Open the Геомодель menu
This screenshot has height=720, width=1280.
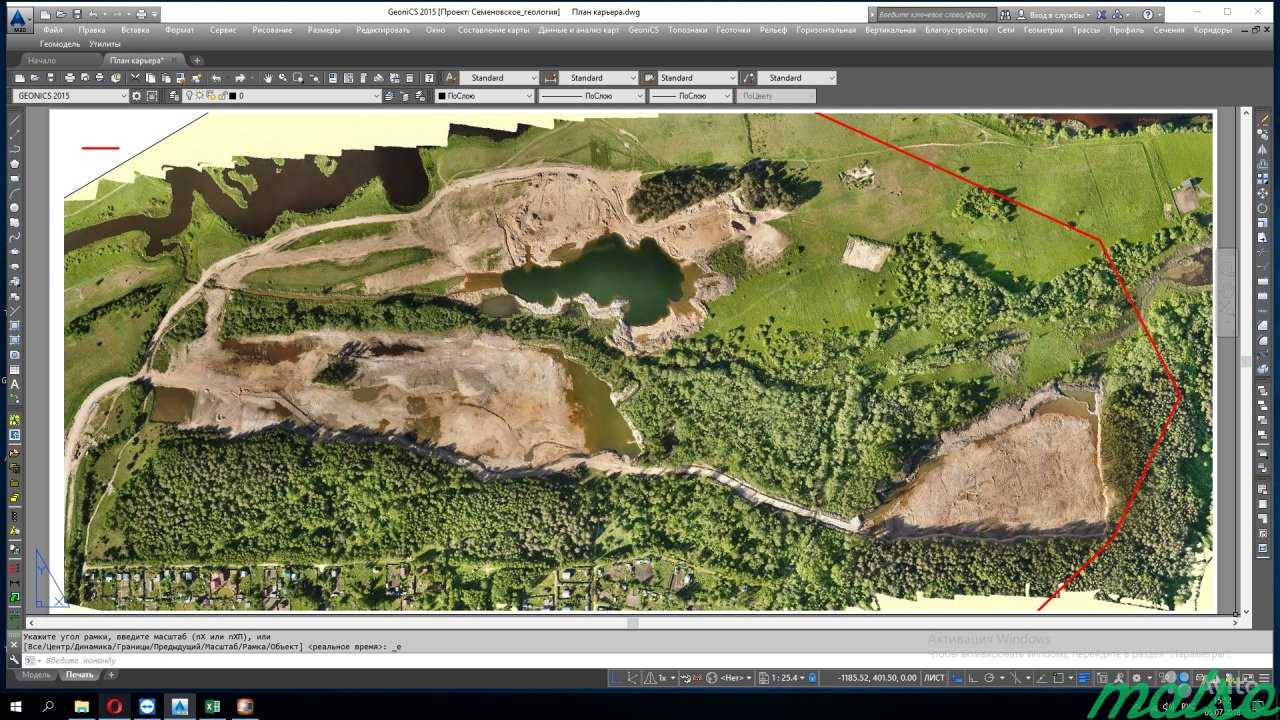(60, 44)
